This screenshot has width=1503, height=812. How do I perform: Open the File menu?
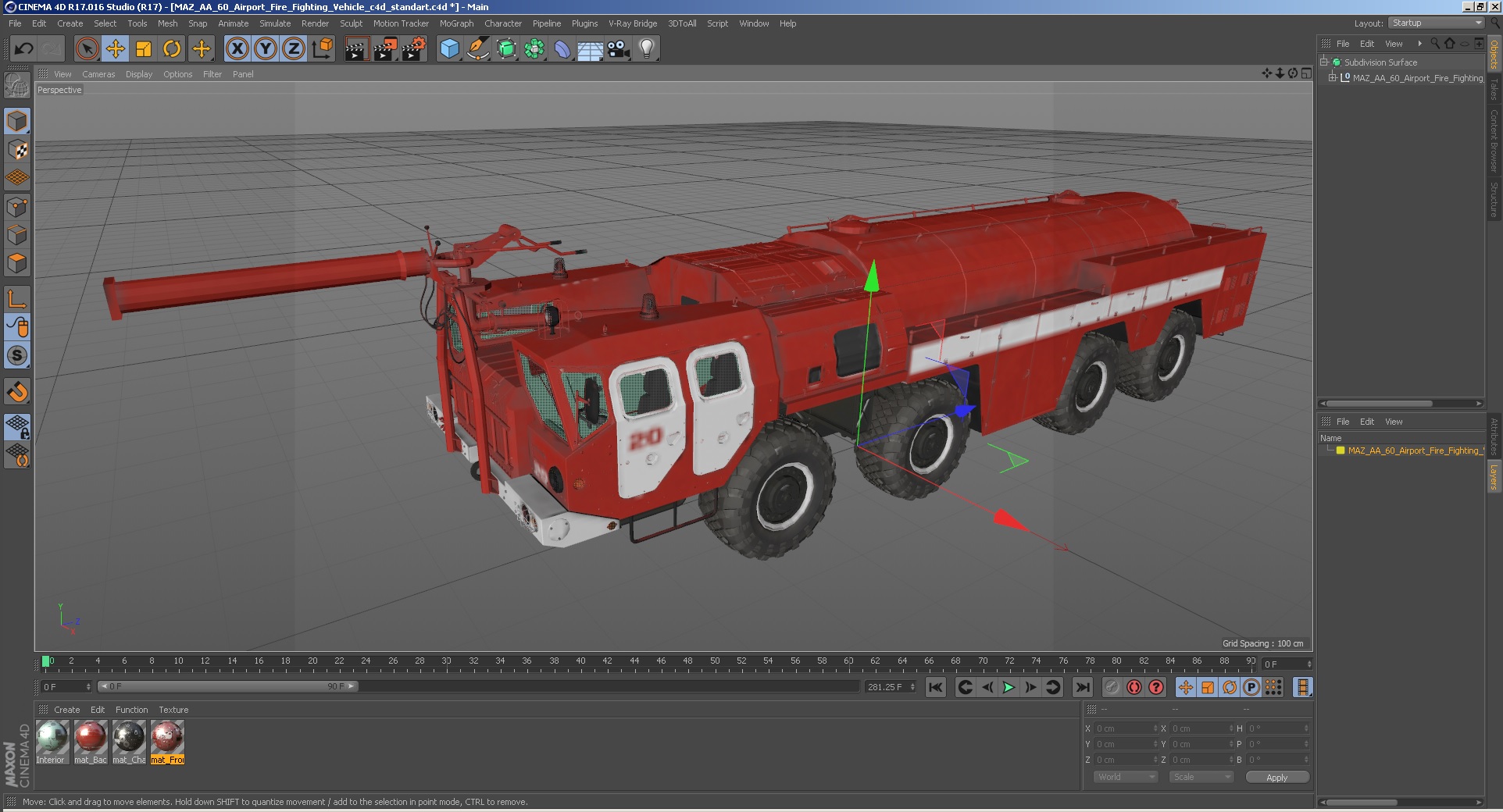pos(15,23)
